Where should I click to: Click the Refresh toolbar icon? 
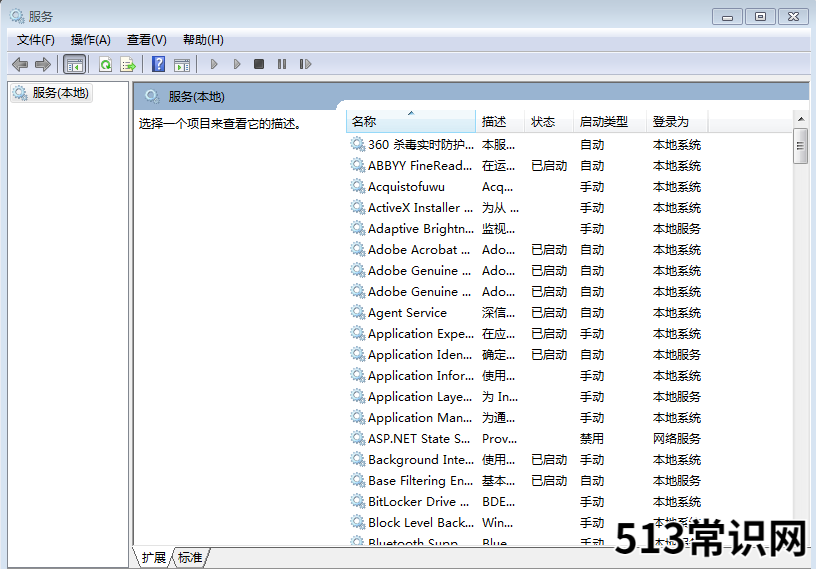coord(106,65)
